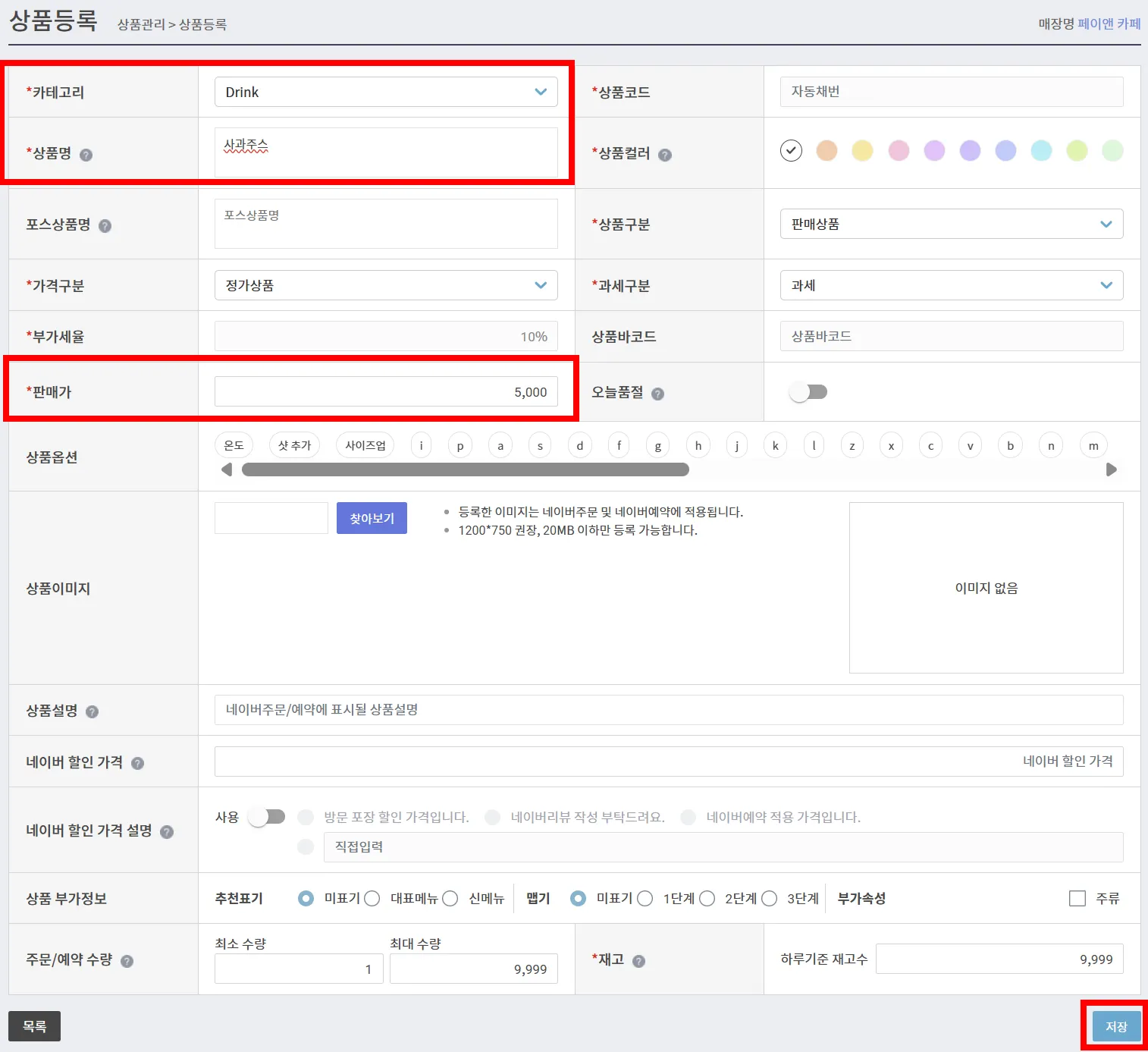Select the checkmark no-color option
Screen dimensions: 1148x1052
pos(791,151)
